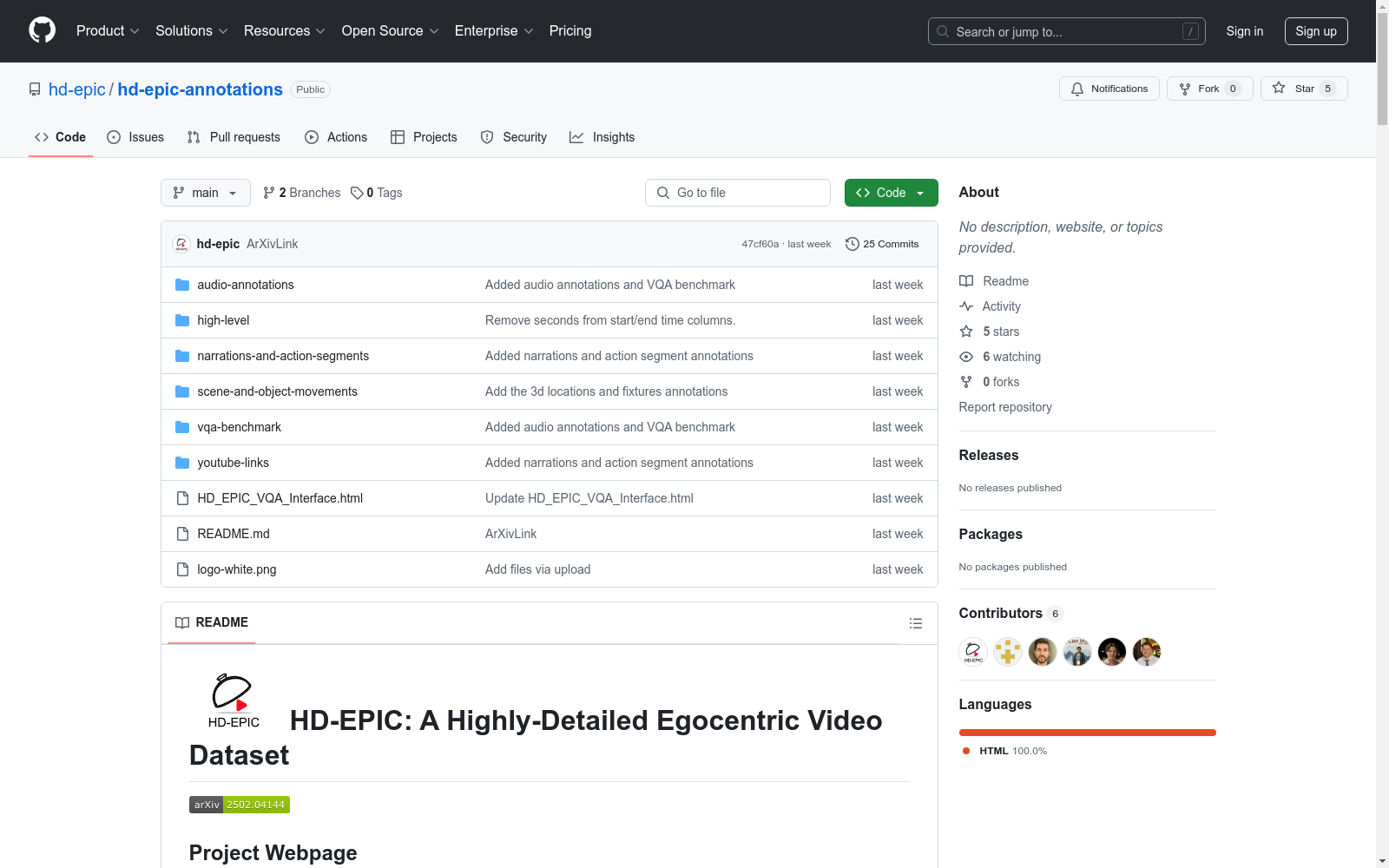The height and width of the screenshot is (868, 1389).
Task: Click the HTML 100.0% language entry
Action: 1004,751
